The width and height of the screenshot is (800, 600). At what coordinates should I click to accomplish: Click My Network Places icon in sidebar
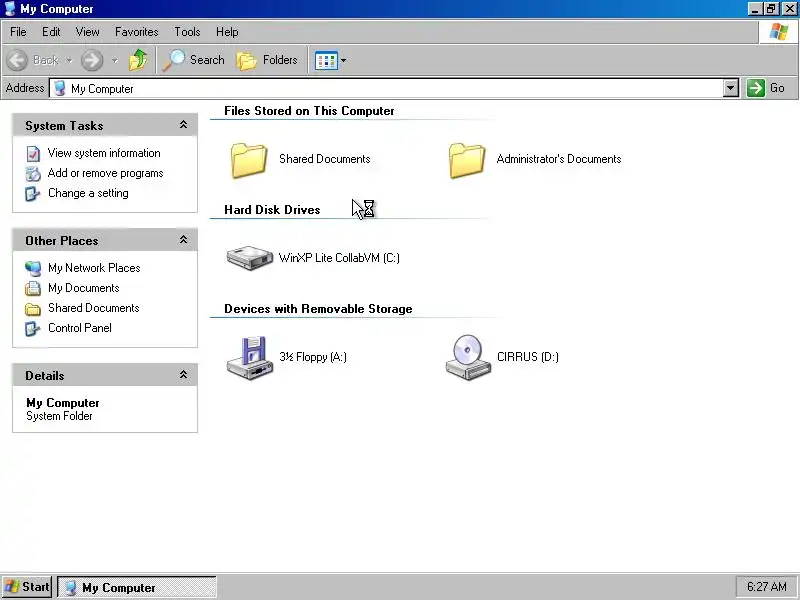click(33, 268)
